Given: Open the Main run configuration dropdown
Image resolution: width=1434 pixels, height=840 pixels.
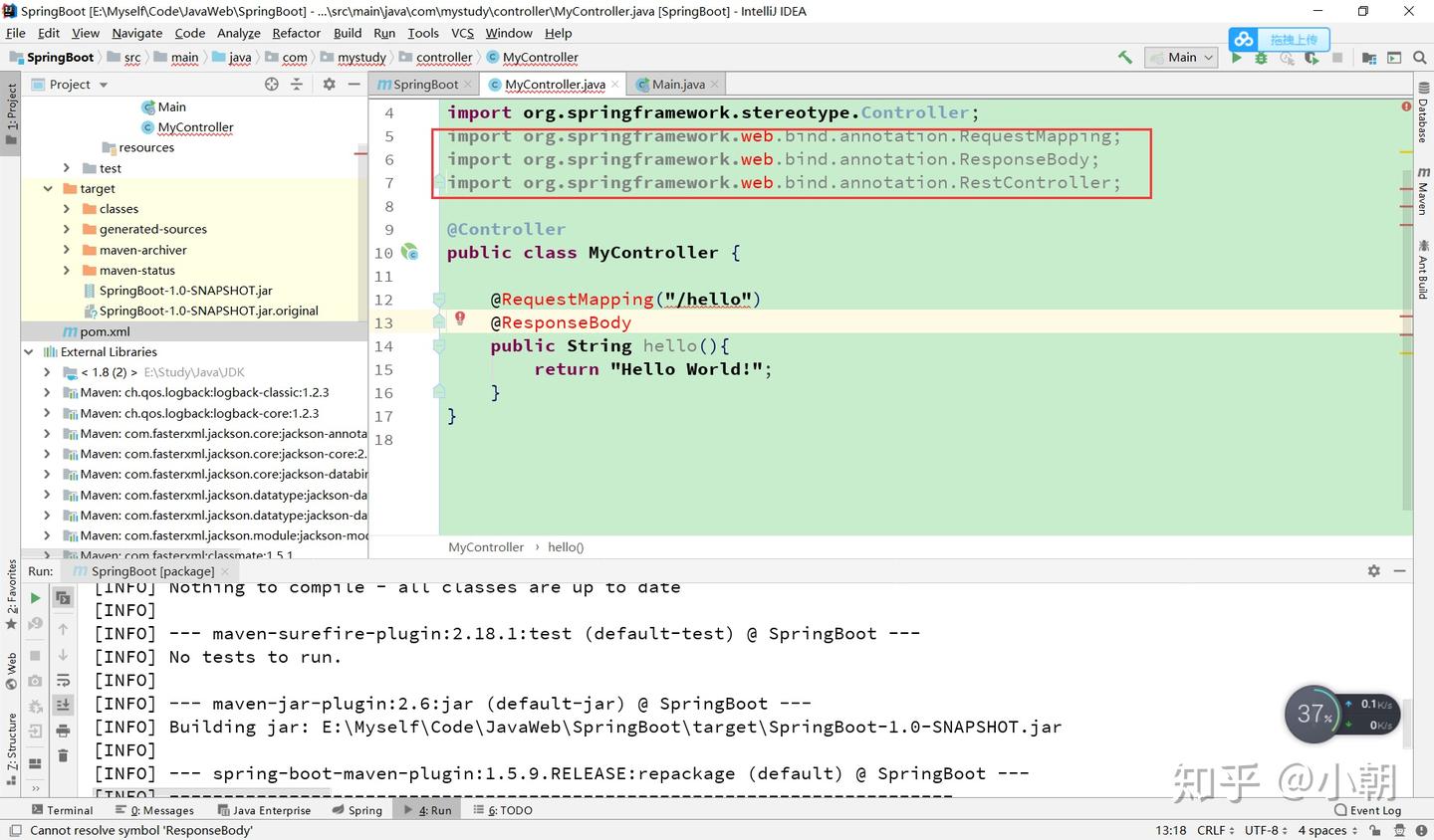Looking at the screenshot, I should (1182, 58).
